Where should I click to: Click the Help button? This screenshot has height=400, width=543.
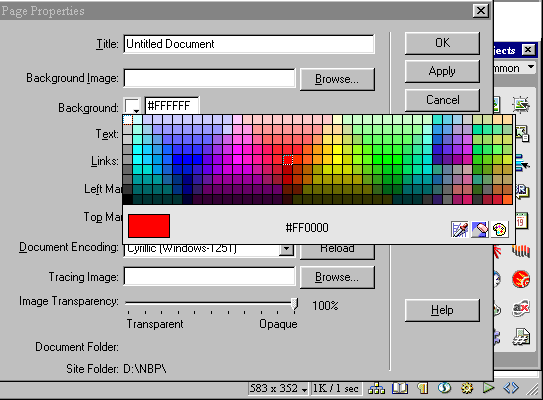(442, 310)
